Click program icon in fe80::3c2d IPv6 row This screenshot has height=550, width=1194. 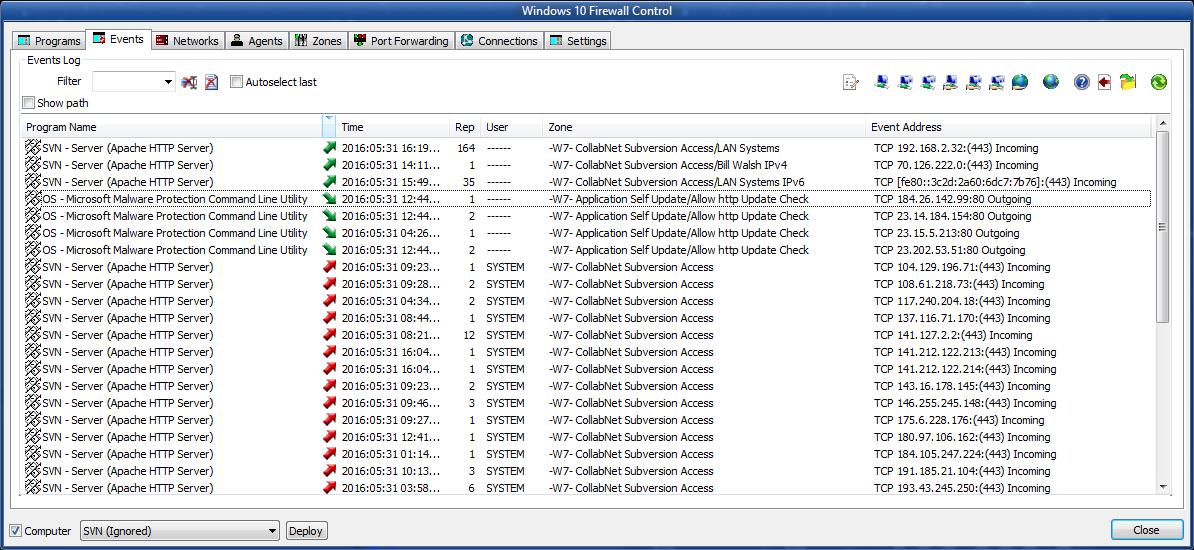click(33, 182)
